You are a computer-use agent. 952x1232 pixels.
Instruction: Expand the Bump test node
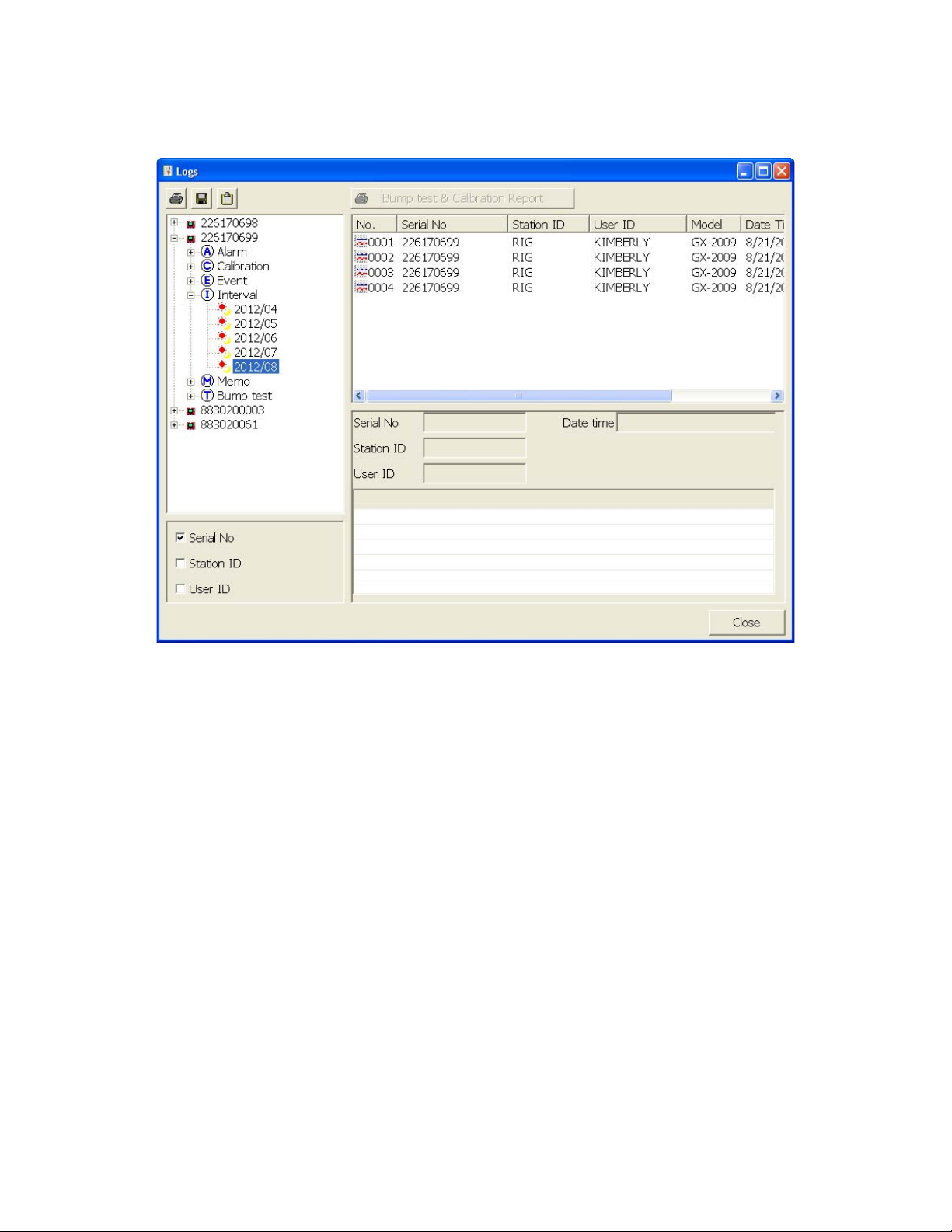click(191, 396)
